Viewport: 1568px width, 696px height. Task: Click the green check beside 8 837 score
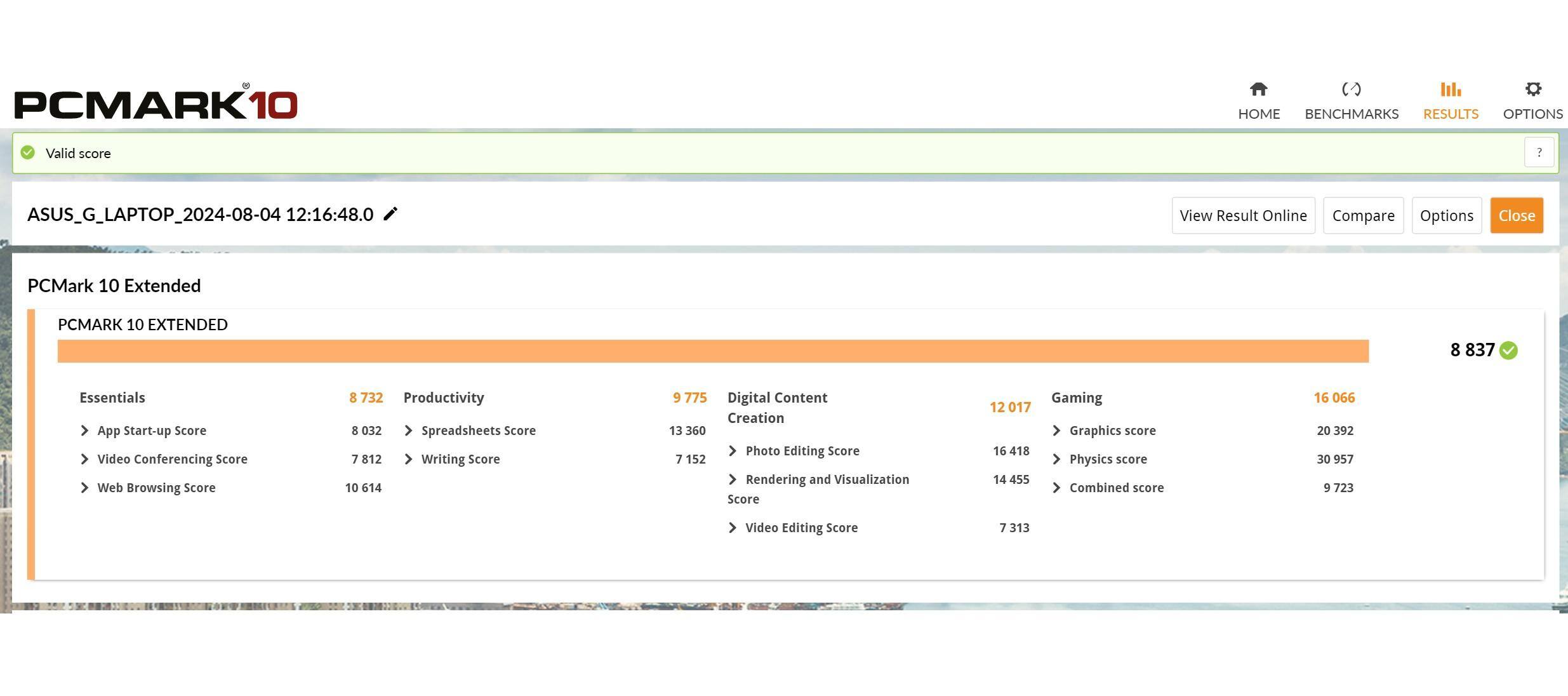coord(1508,351)
